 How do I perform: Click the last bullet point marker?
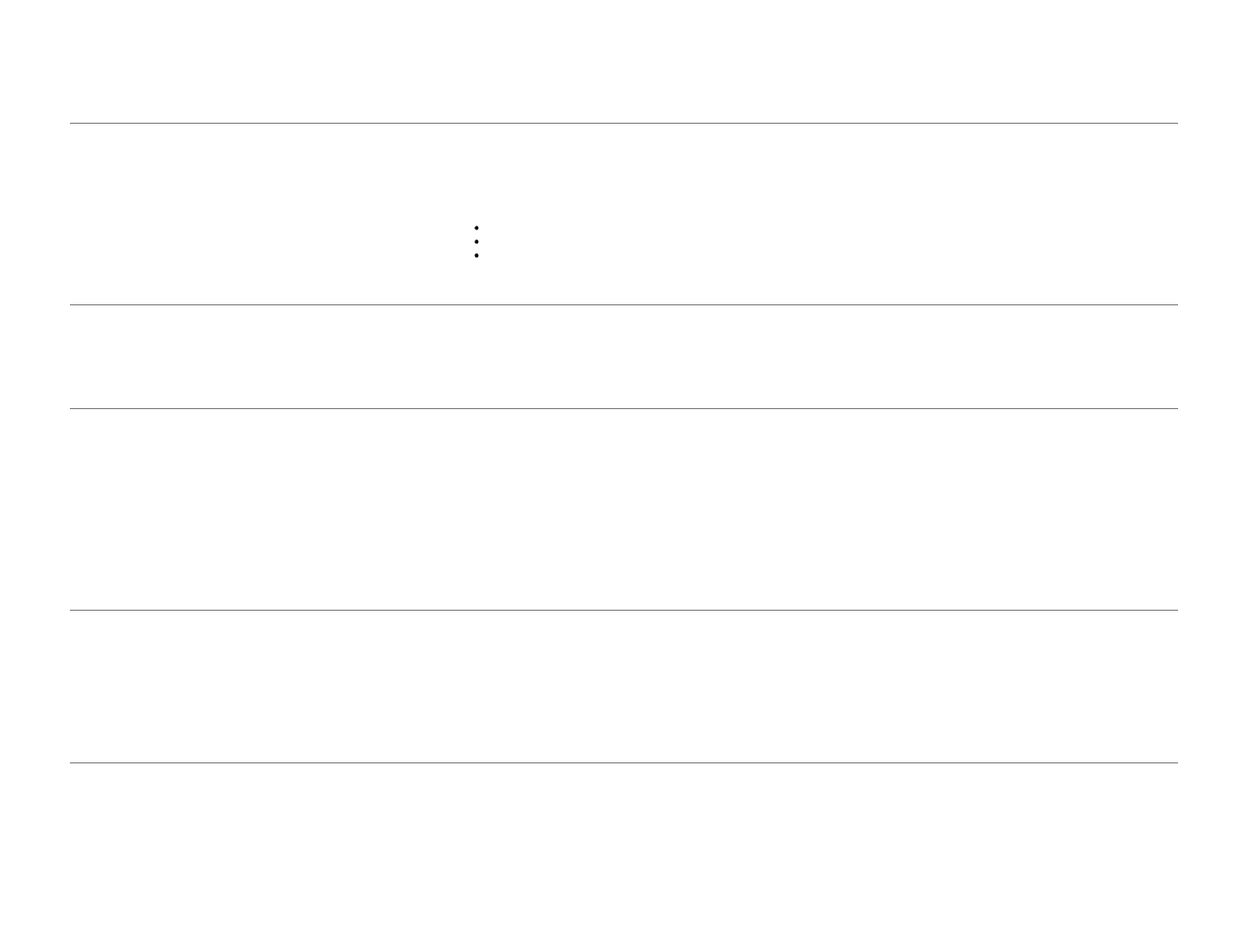pos(477,255)
